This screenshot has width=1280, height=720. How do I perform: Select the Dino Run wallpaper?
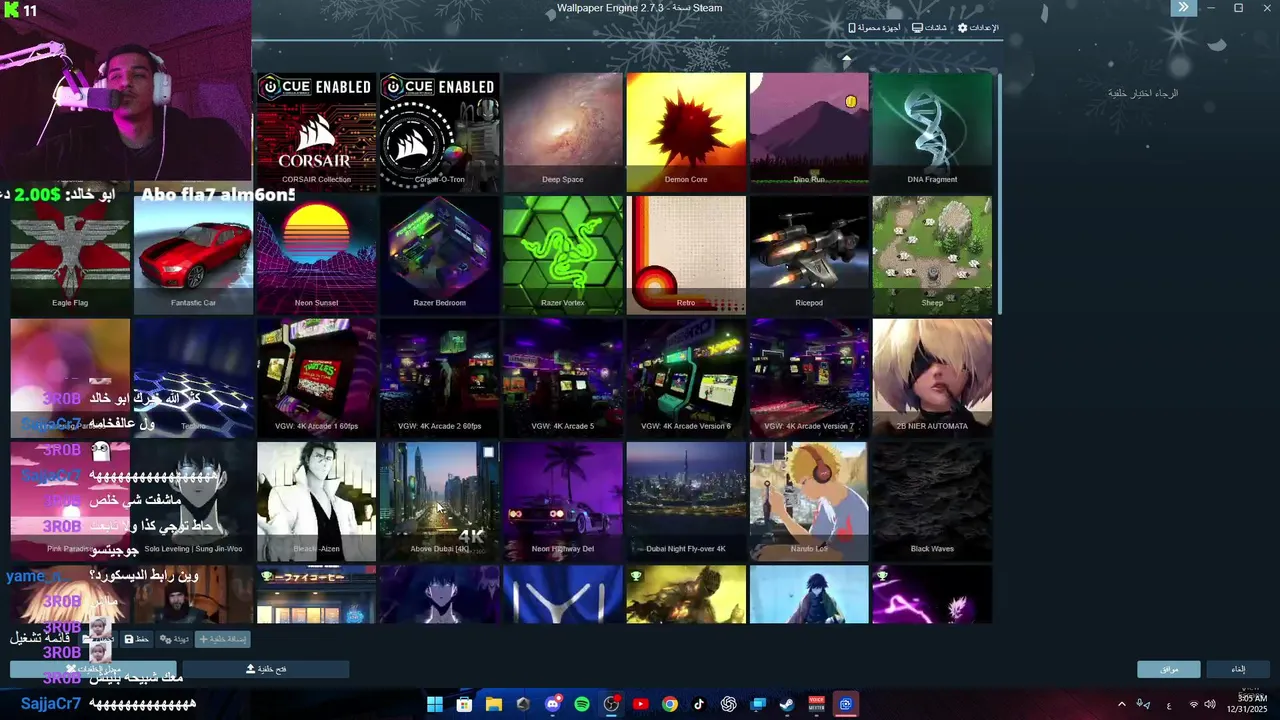click(809, 131)
